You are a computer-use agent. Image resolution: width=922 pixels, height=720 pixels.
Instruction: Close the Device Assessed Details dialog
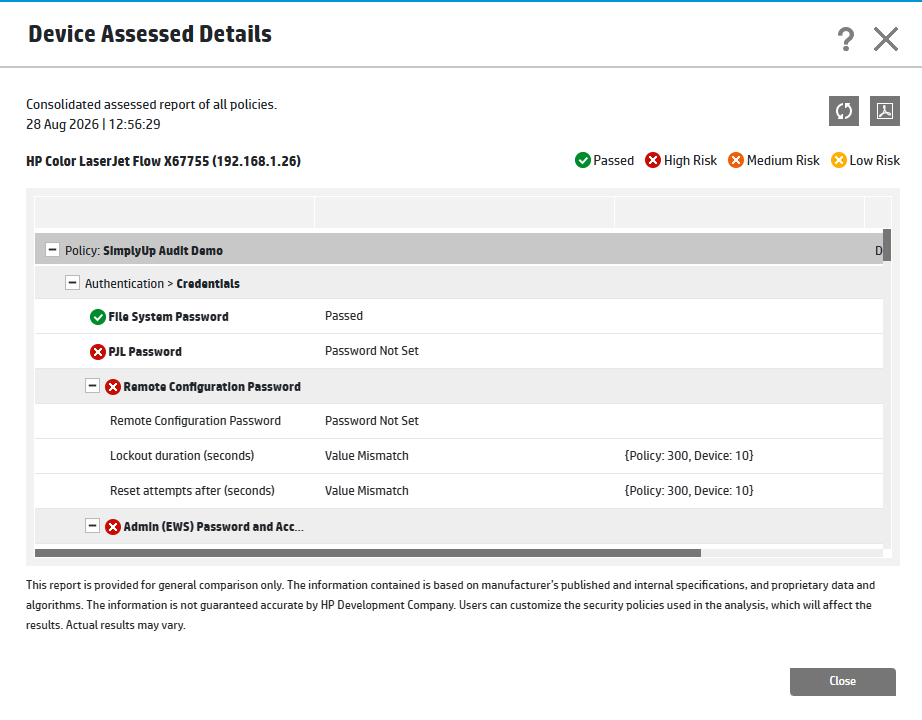click(x=886, y=39)
